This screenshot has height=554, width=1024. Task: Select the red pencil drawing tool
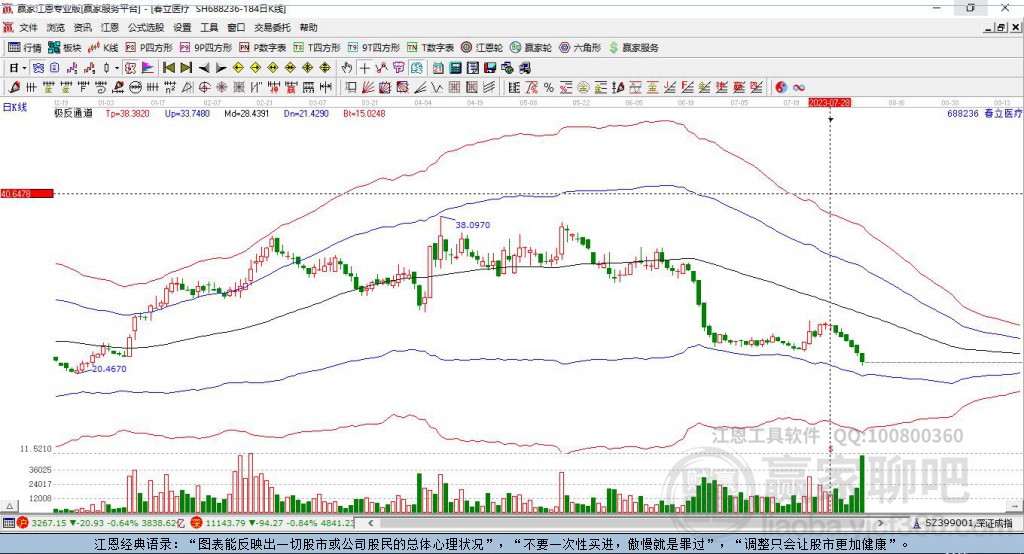pyautogui.click(x=14, y=87)
